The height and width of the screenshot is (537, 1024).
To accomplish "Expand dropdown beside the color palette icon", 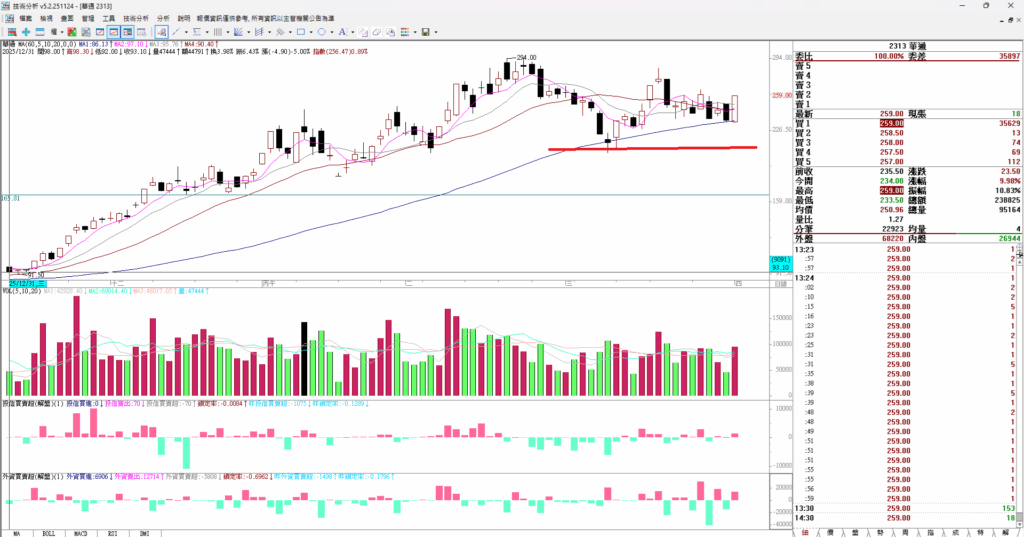I will (x=415, y=31).
